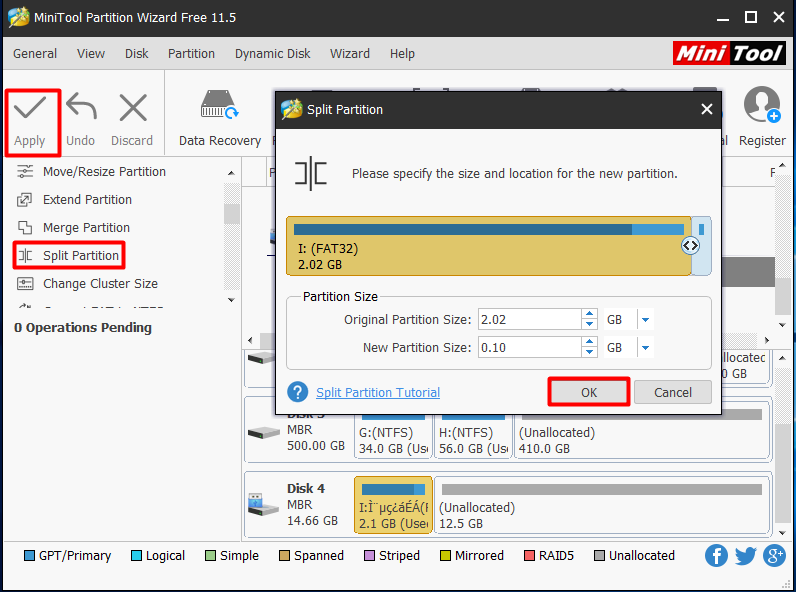
Task: Open the MiniTool Facebook page icon
Action: pos(716,555)
